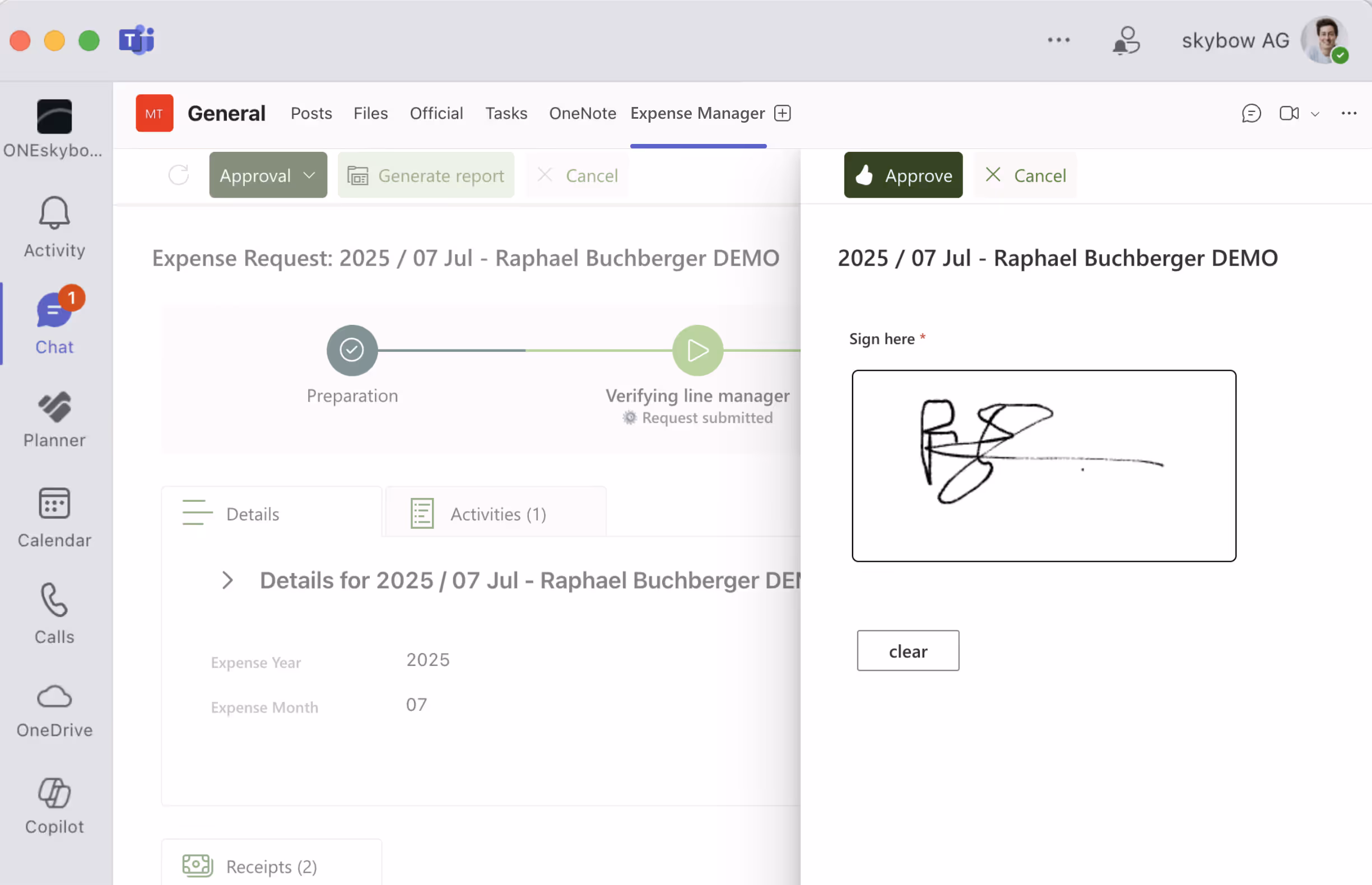1372x885 pixels.
Task: Expand the Details for 2025 section
Action: point(227,580)
